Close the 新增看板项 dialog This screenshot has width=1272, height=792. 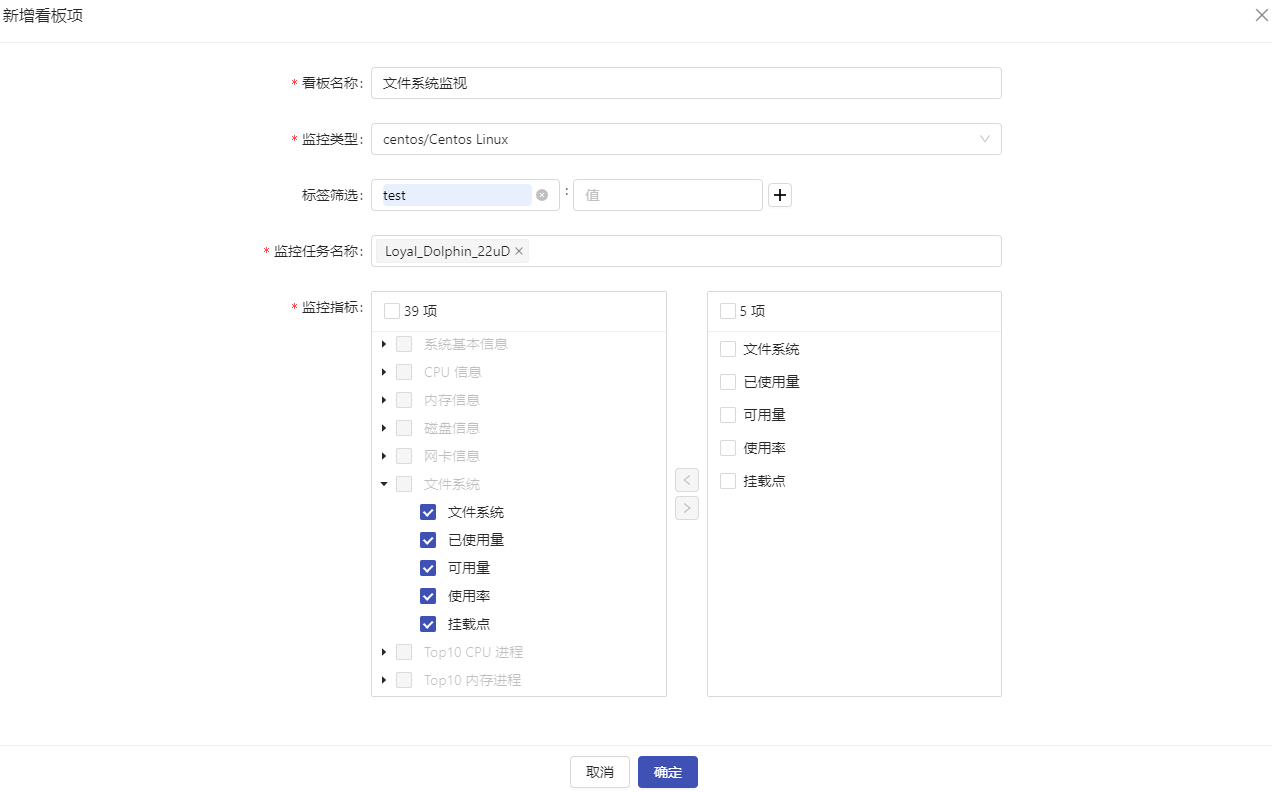tap(1261, 15)
